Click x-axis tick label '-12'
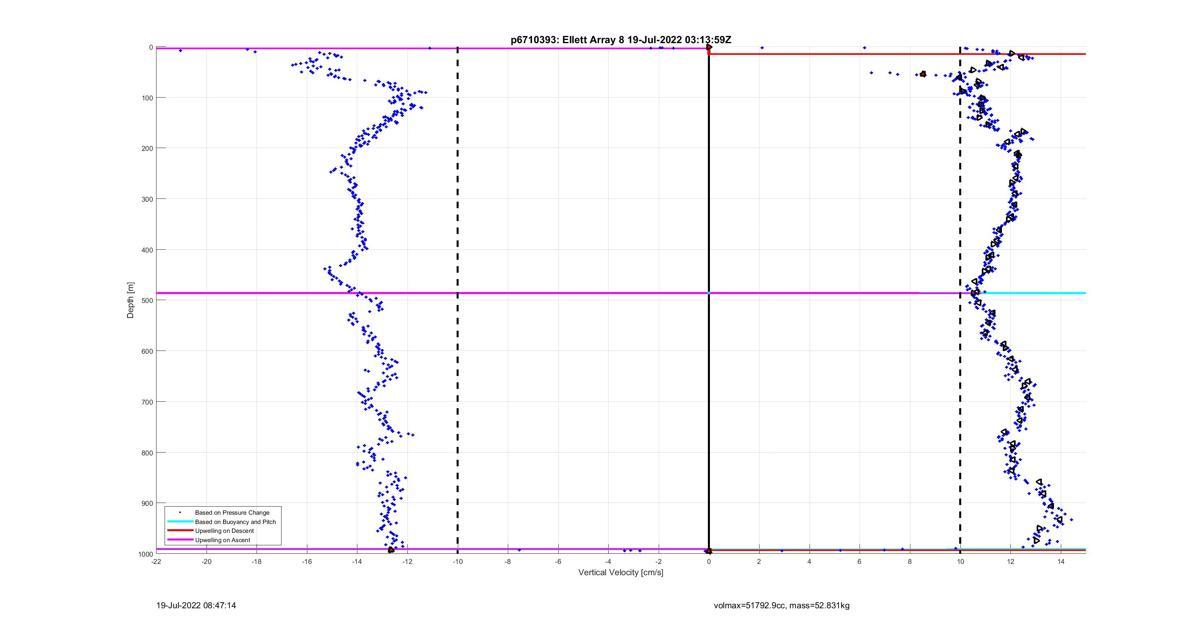 (x=407, y=561)
